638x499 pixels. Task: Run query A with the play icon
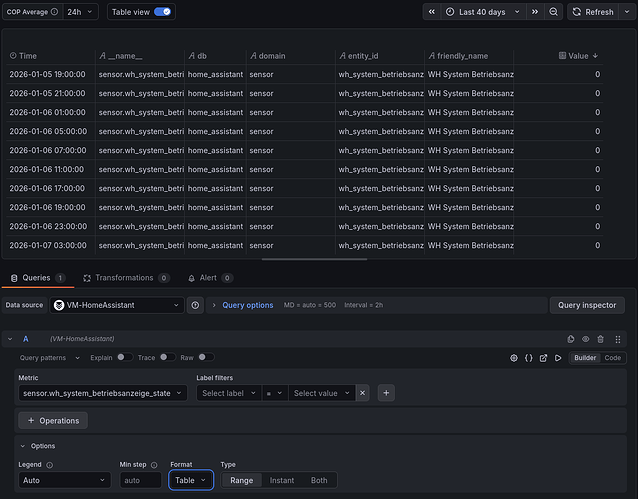click(x=558, y=357)
